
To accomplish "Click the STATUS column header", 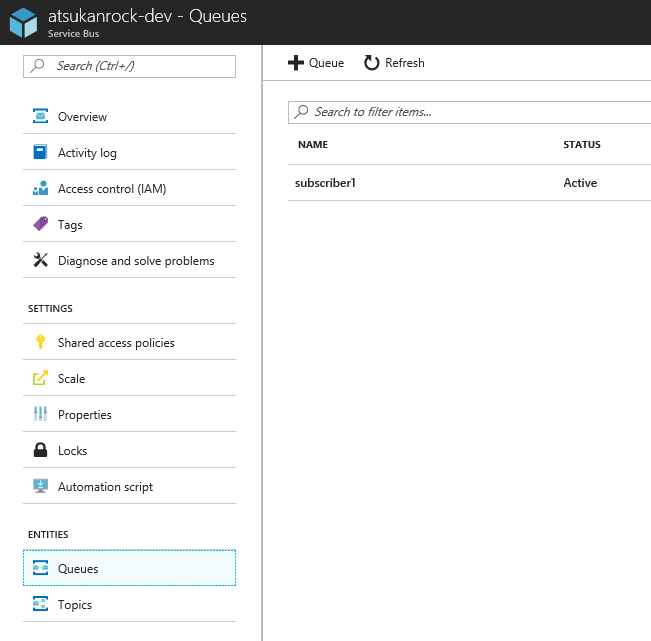I will point(582,144).
